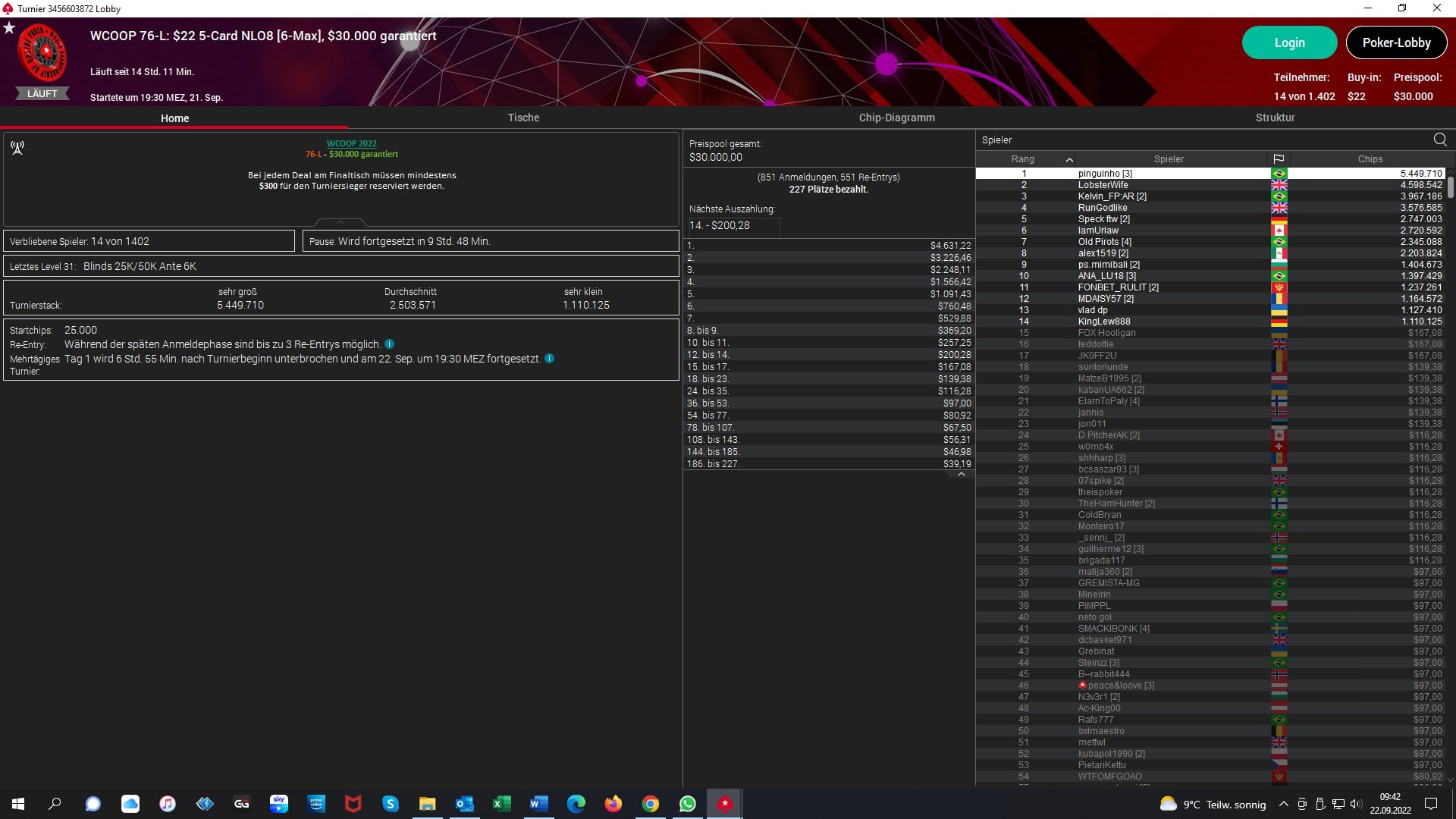
Task: Select player Kelvin_FP:AR [2] row
Action: coord(1210,196)
